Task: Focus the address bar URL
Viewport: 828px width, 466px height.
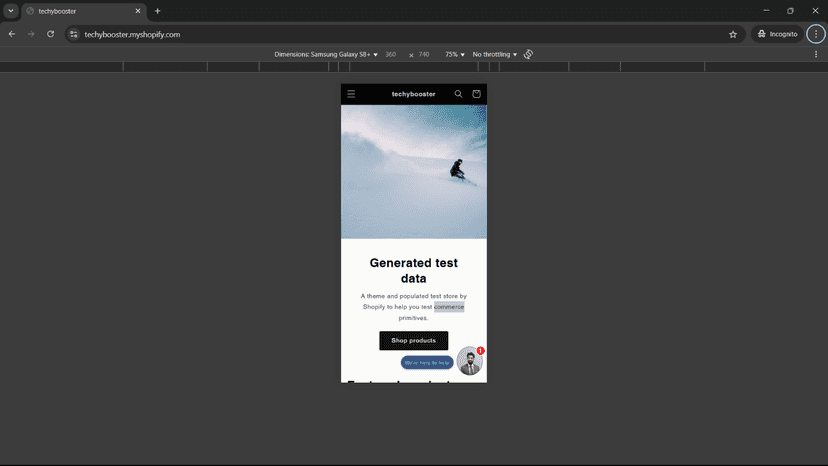Action: pyautogui.click(x=132, y=34)
